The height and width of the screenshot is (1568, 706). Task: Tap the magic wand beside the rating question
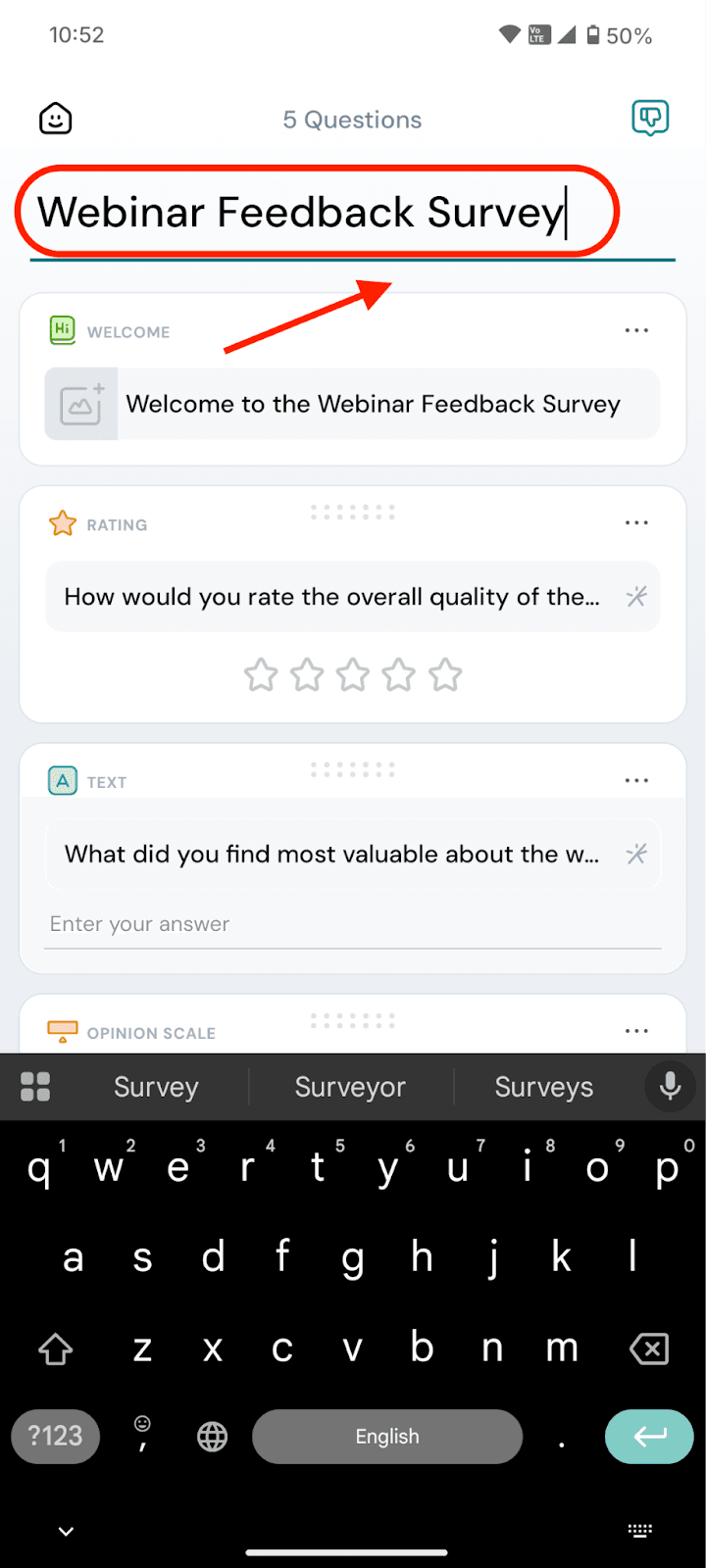click(x=636, y=596)
